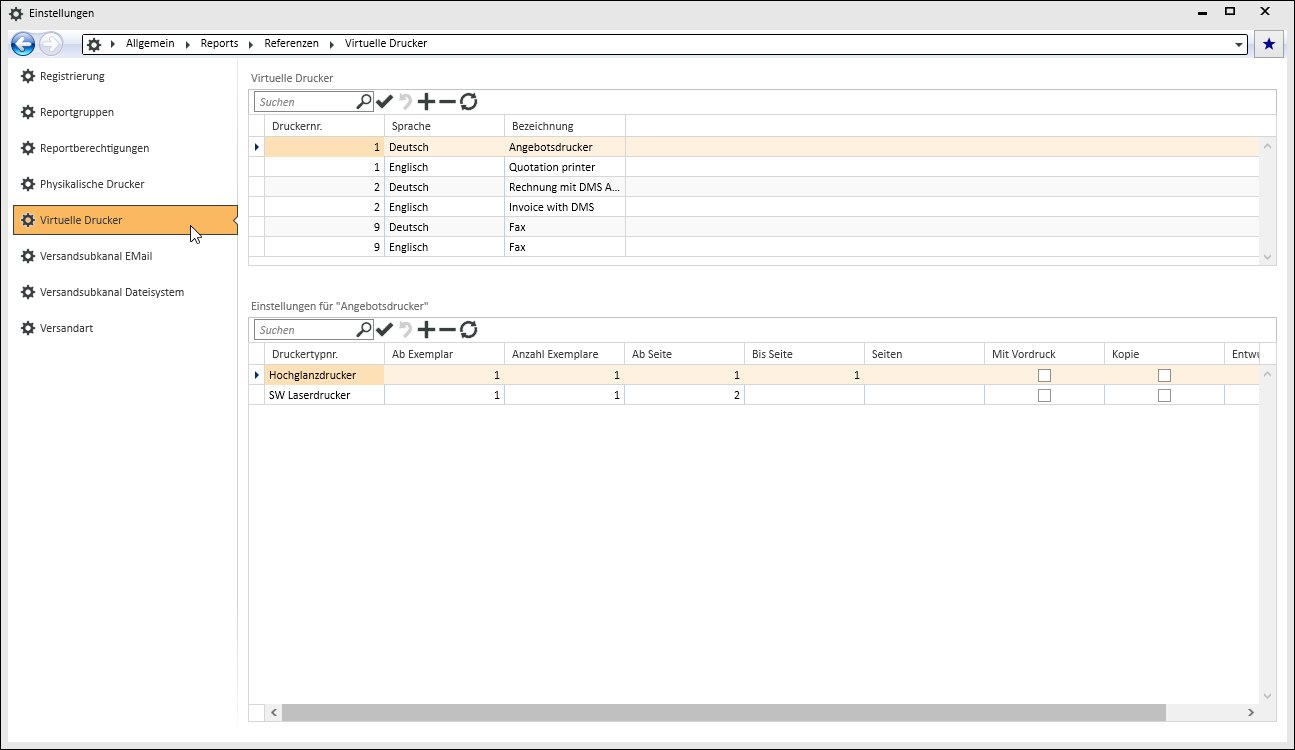This screenshot has height=750, width=1295.
Task: Expand the arrow after Allgemein breadcrumb
Action: [188, 44]
